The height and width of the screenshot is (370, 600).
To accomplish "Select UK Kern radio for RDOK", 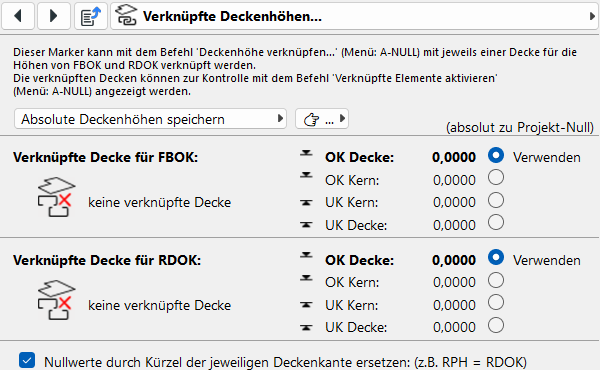I will [496, 303].
